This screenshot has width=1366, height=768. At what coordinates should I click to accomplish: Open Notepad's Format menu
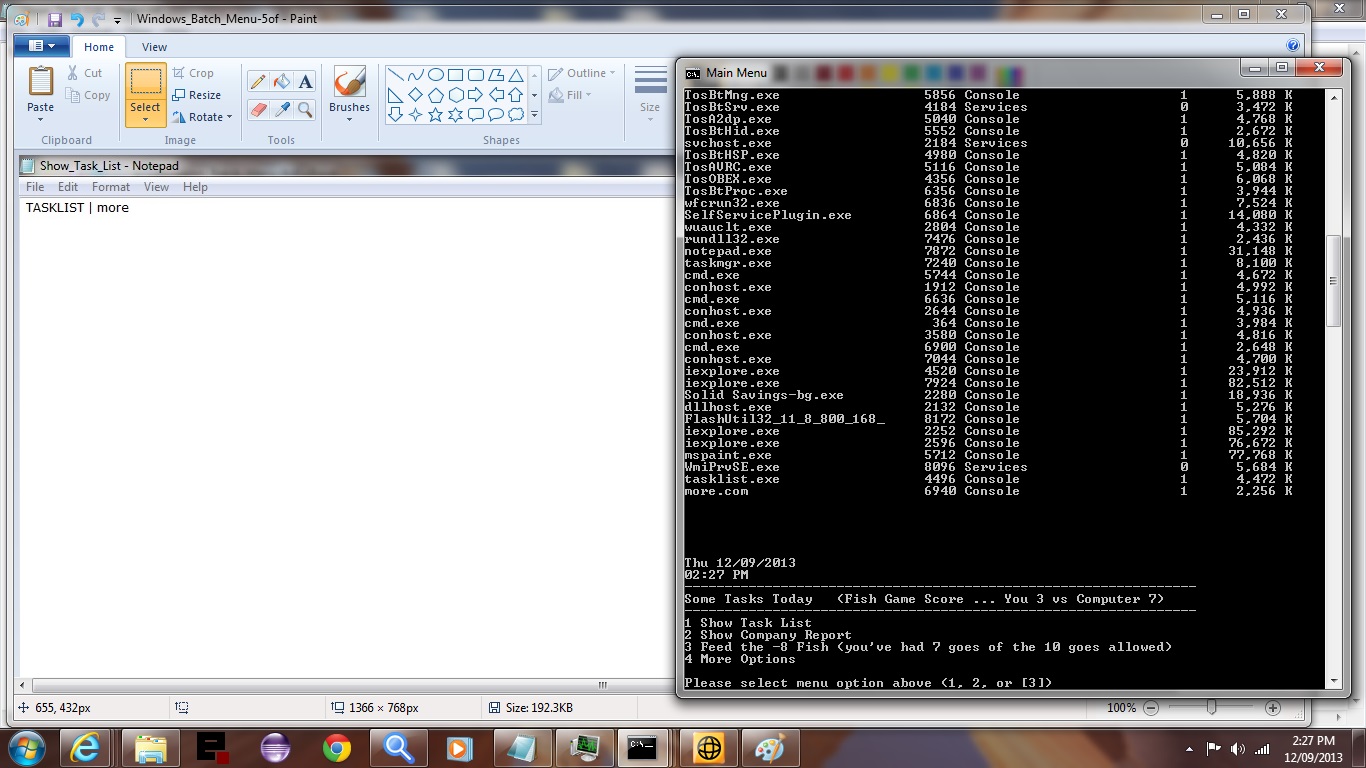[111, 187]
